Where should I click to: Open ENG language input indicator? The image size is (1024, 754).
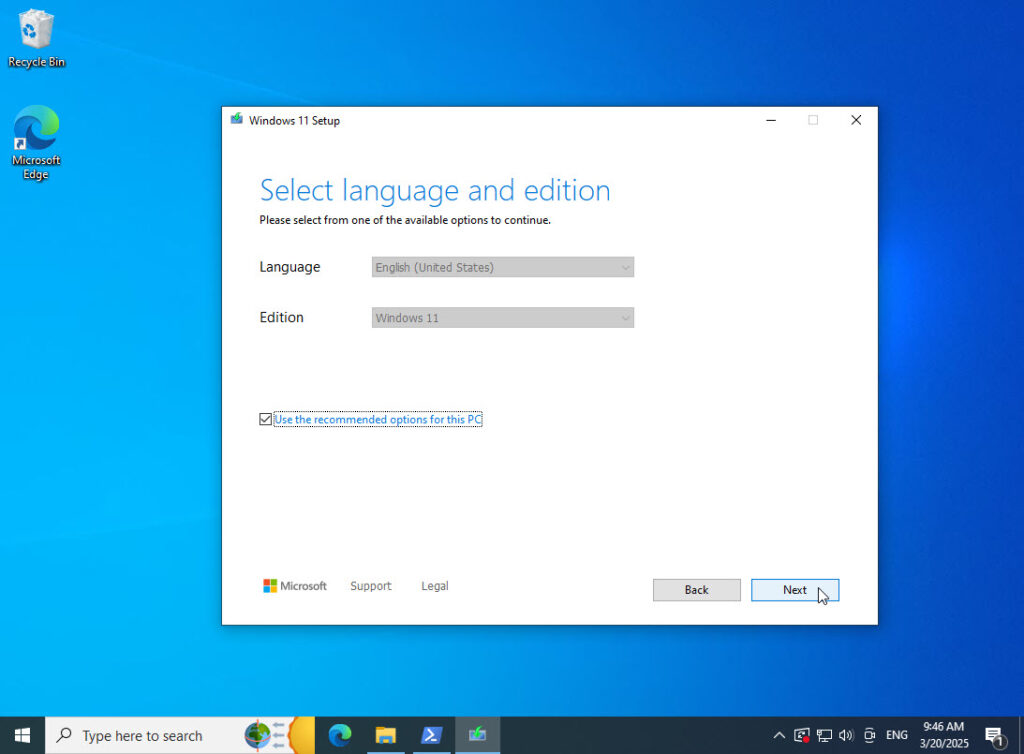[x=897, y=735]
